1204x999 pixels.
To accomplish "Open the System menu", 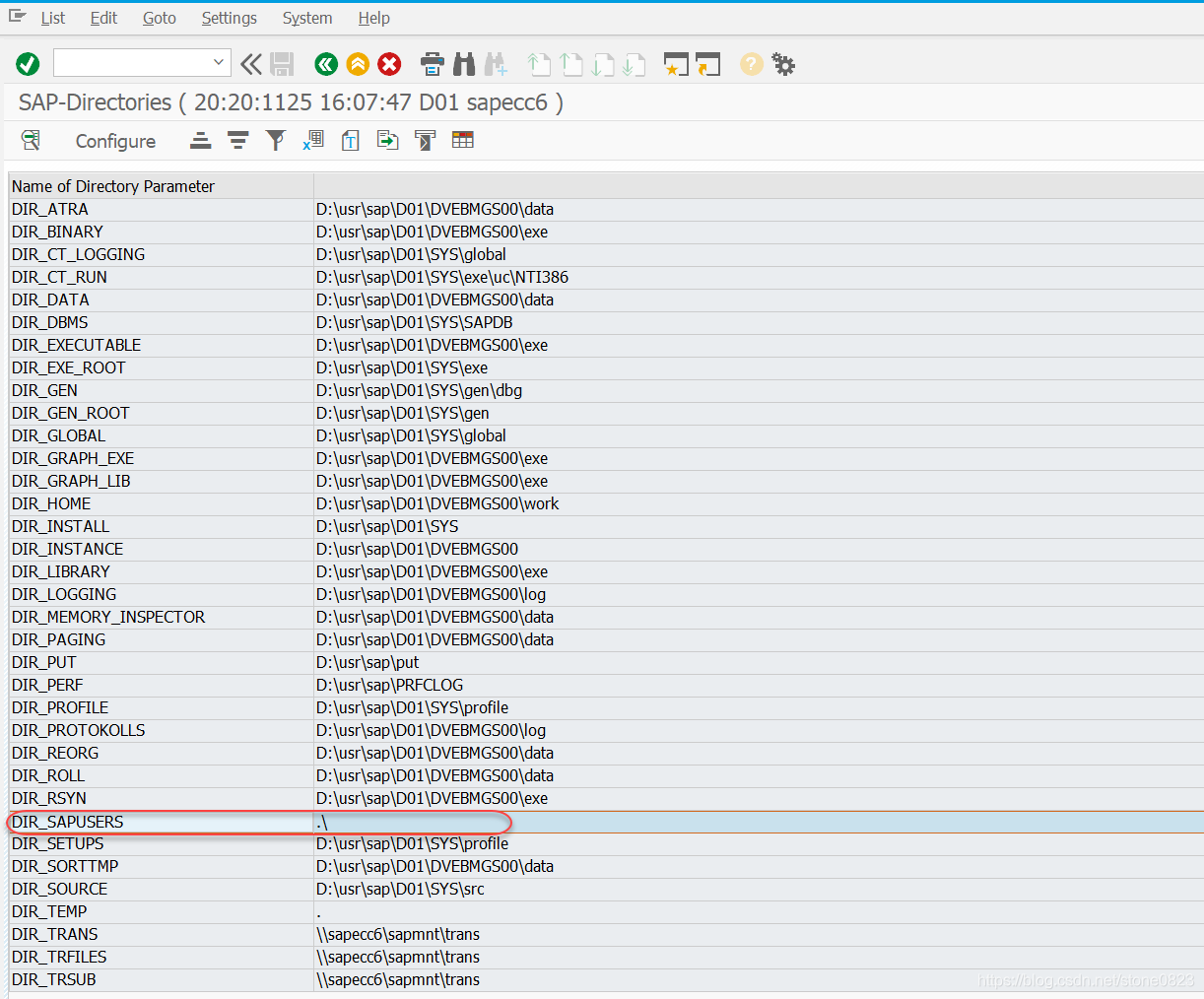I will 307,18.
